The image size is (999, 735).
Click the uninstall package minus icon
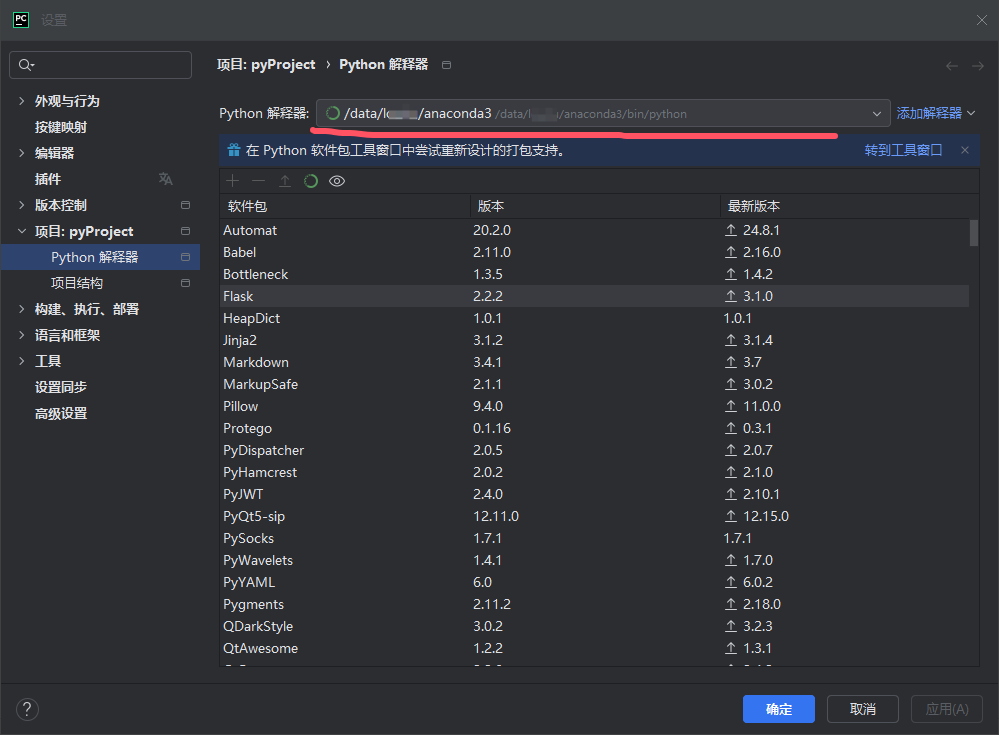pyautogui.click(x=258, y=182)
